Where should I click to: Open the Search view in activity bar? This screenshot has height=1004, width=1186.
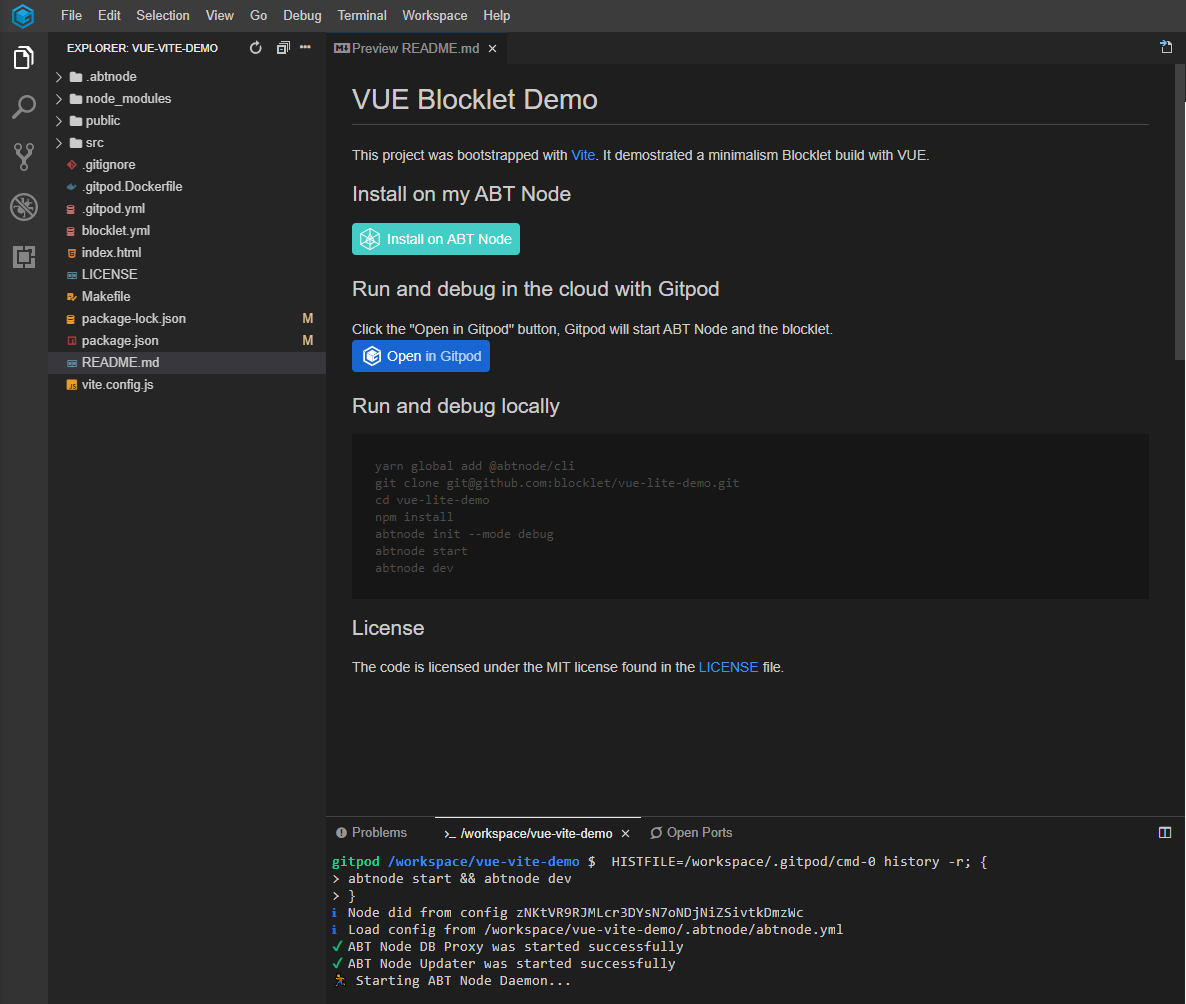pos(24,107)
